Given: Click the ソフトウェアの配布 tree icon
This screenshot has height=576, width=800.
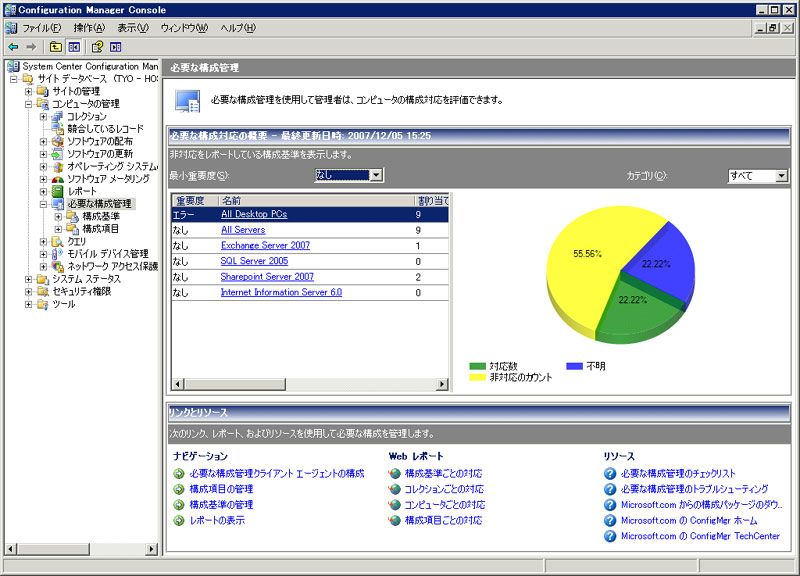Looking at the screenshot, I should pos(58,141).
